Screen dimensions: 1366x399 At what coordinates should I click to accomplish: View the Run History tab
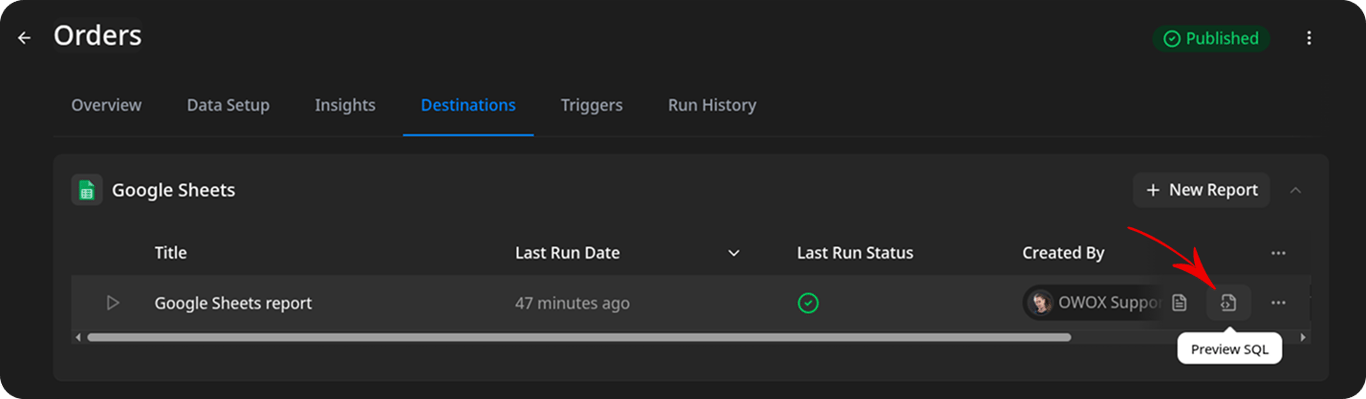click(712, 105)
